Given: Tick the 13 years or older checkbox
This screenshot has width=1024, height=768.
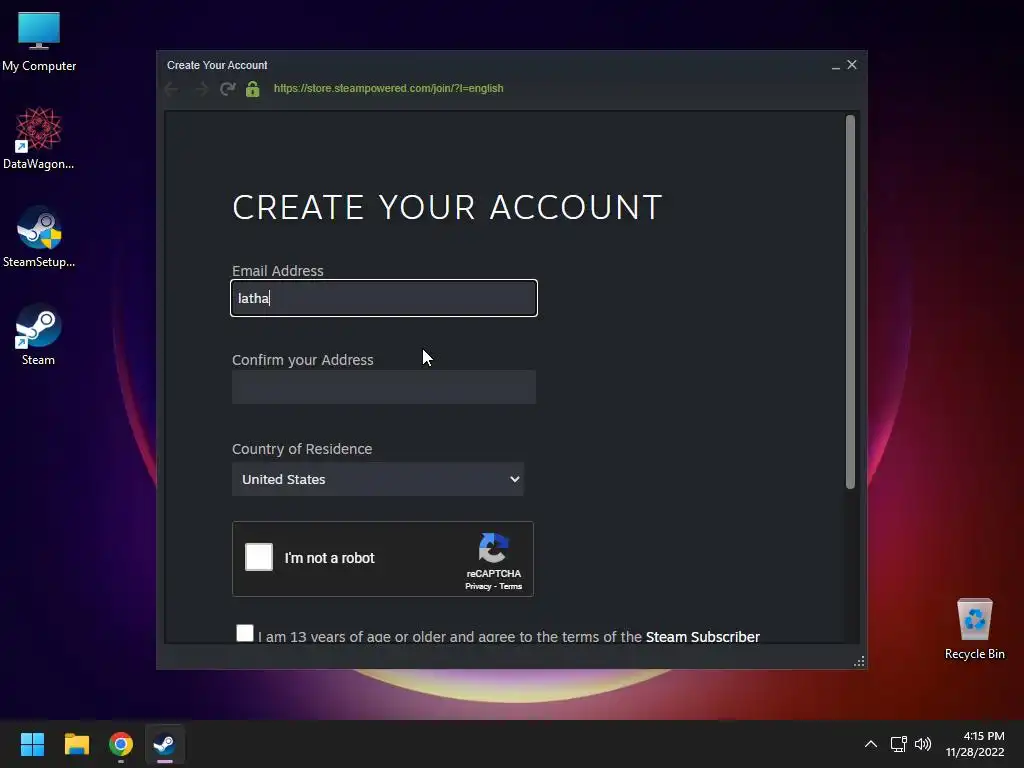Looking at the screenshot, I should [245, 633].
